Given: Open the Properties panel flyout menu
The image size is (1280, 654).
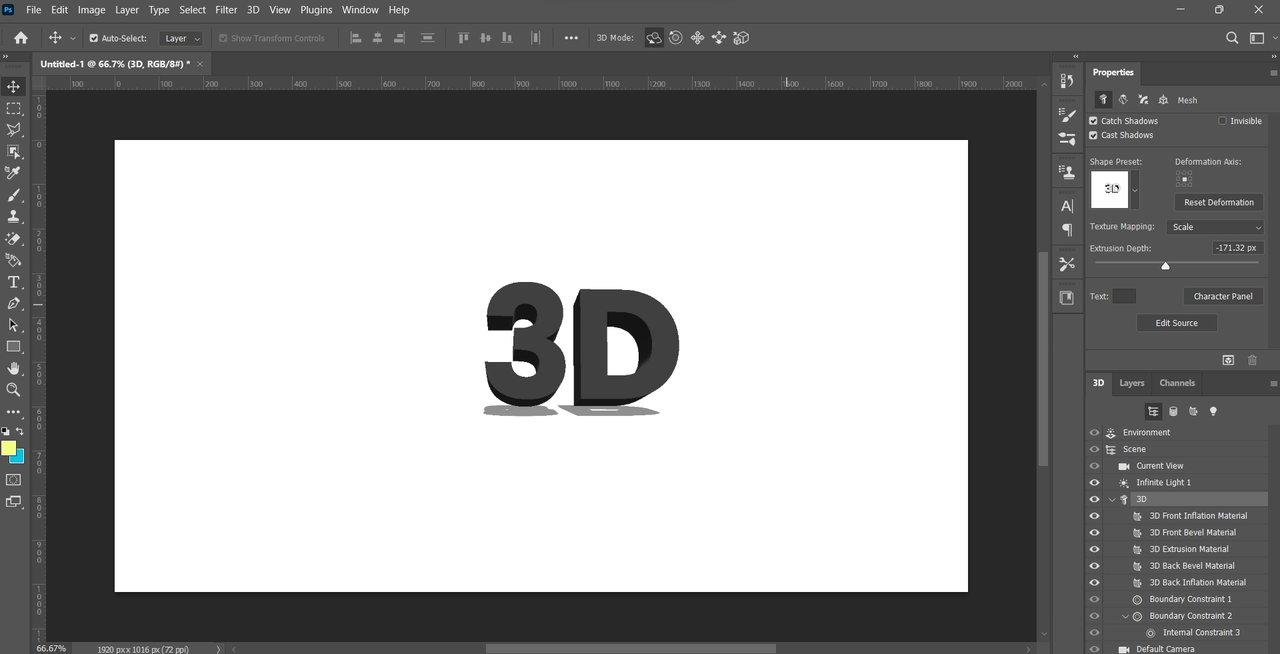Looking at the screenshot, I should coord(1273,72).
